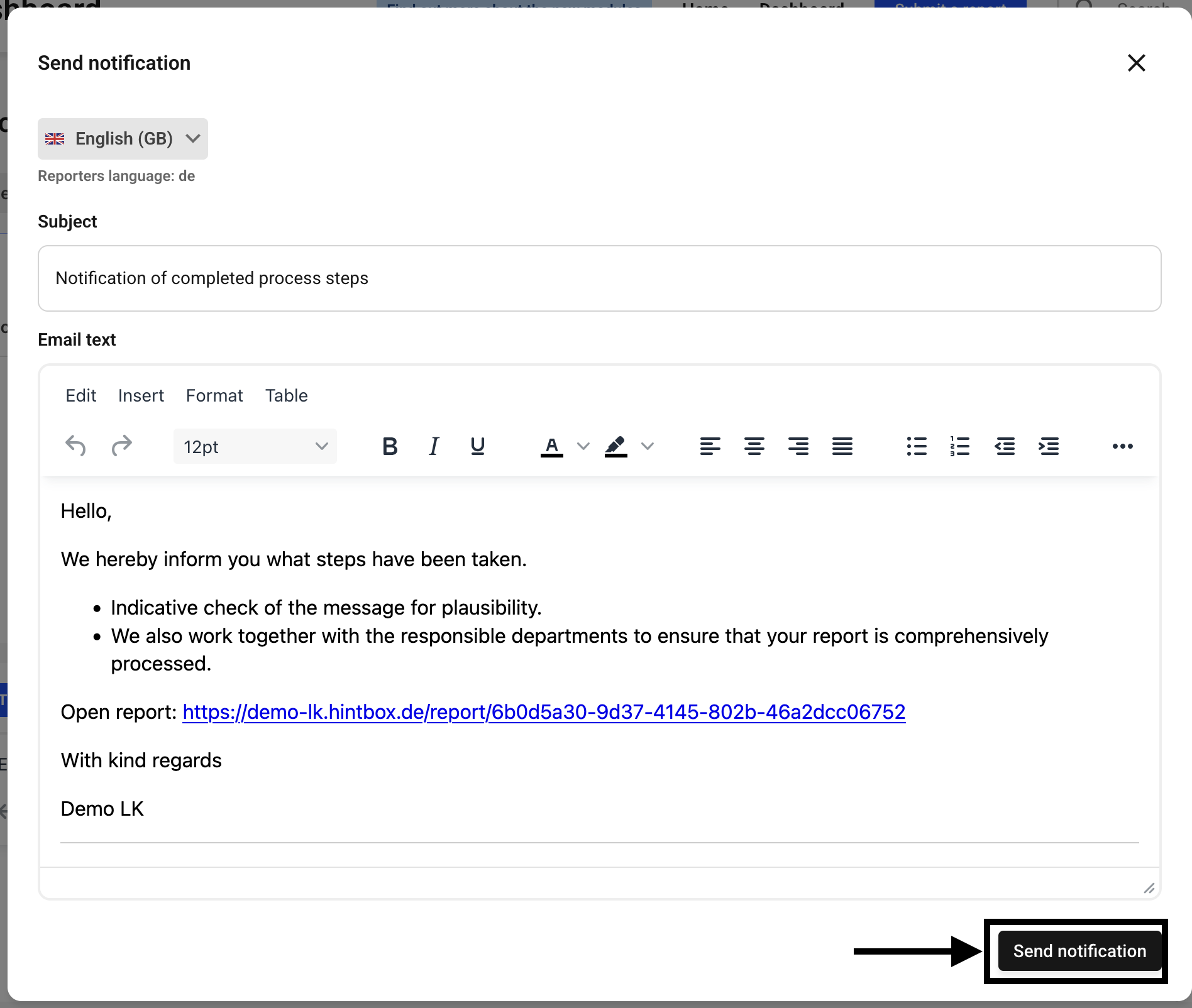The image size is (1192, 1008).
Task: Increase indent of the paragraph
Action: (x=1049, y=446)
